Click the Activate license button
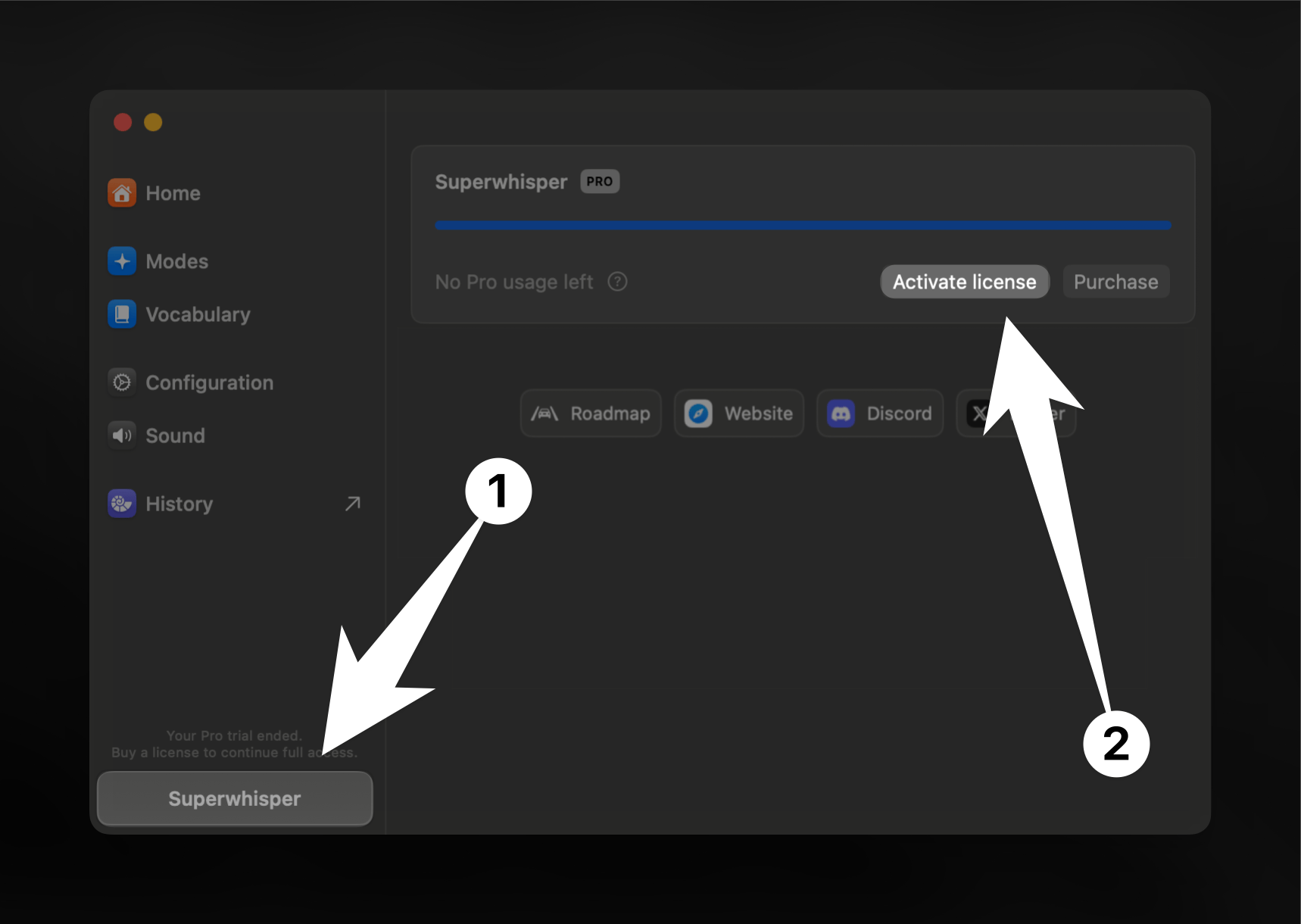The width and height of the screenshot is (1301, 924). tap(964, 282)
